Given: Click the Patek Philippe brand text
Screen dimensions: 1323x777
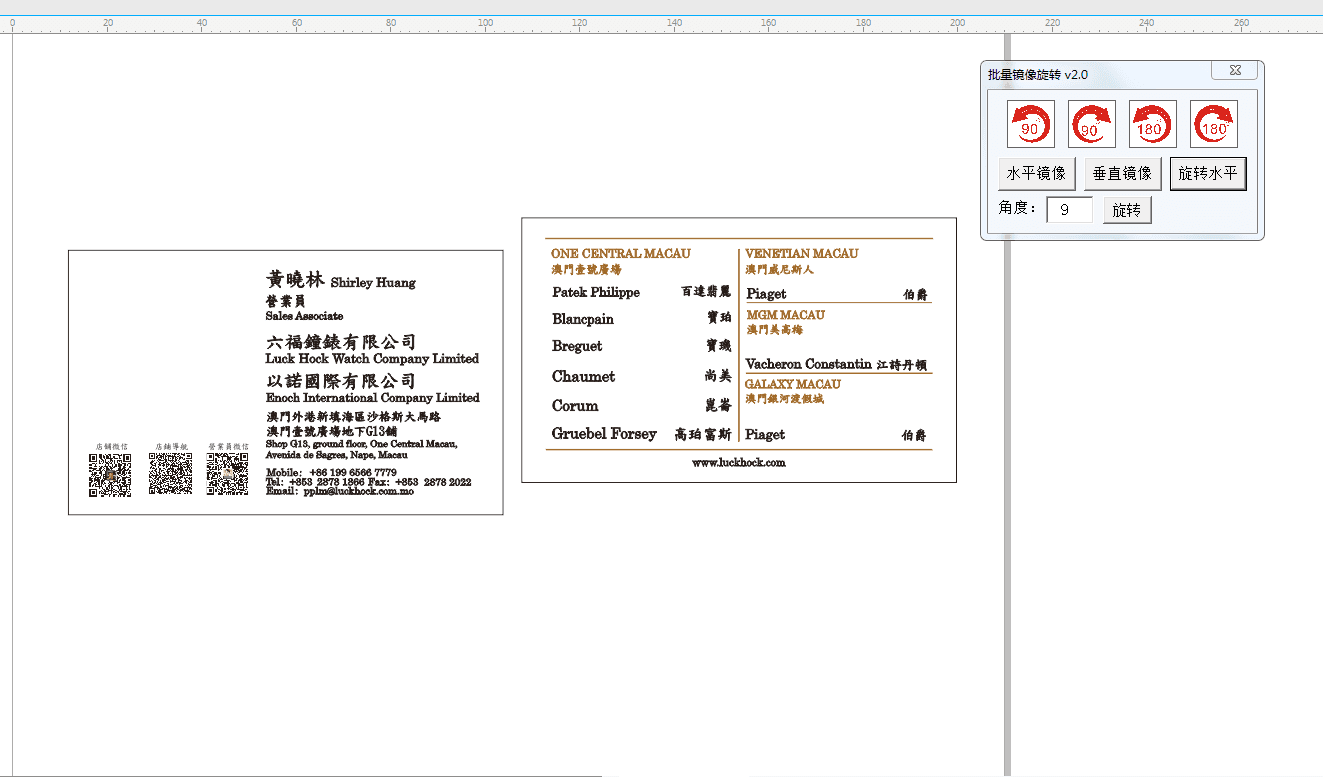Looking at the screenshot, I should tap(596, 293).
